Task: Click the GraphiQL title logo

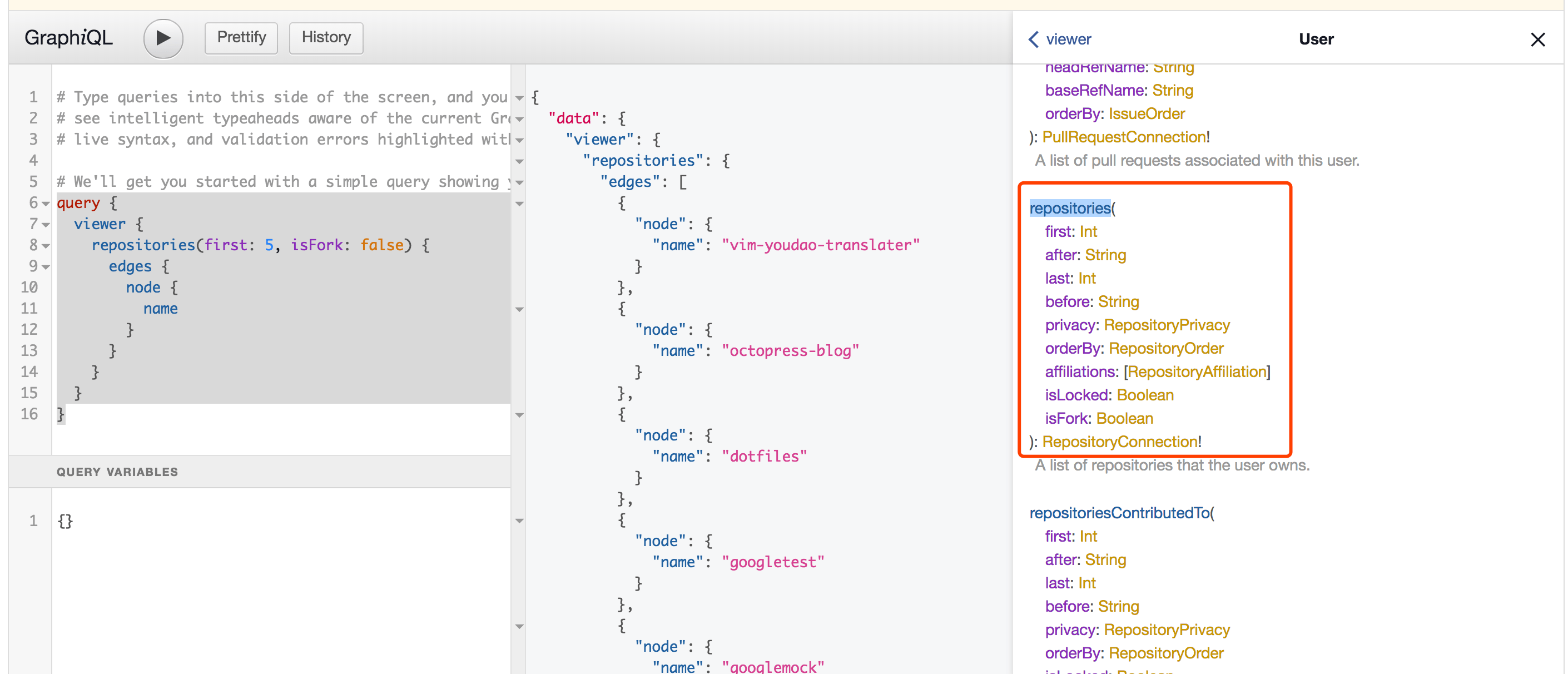Action: pyautogui.click(x=68, y=38)
